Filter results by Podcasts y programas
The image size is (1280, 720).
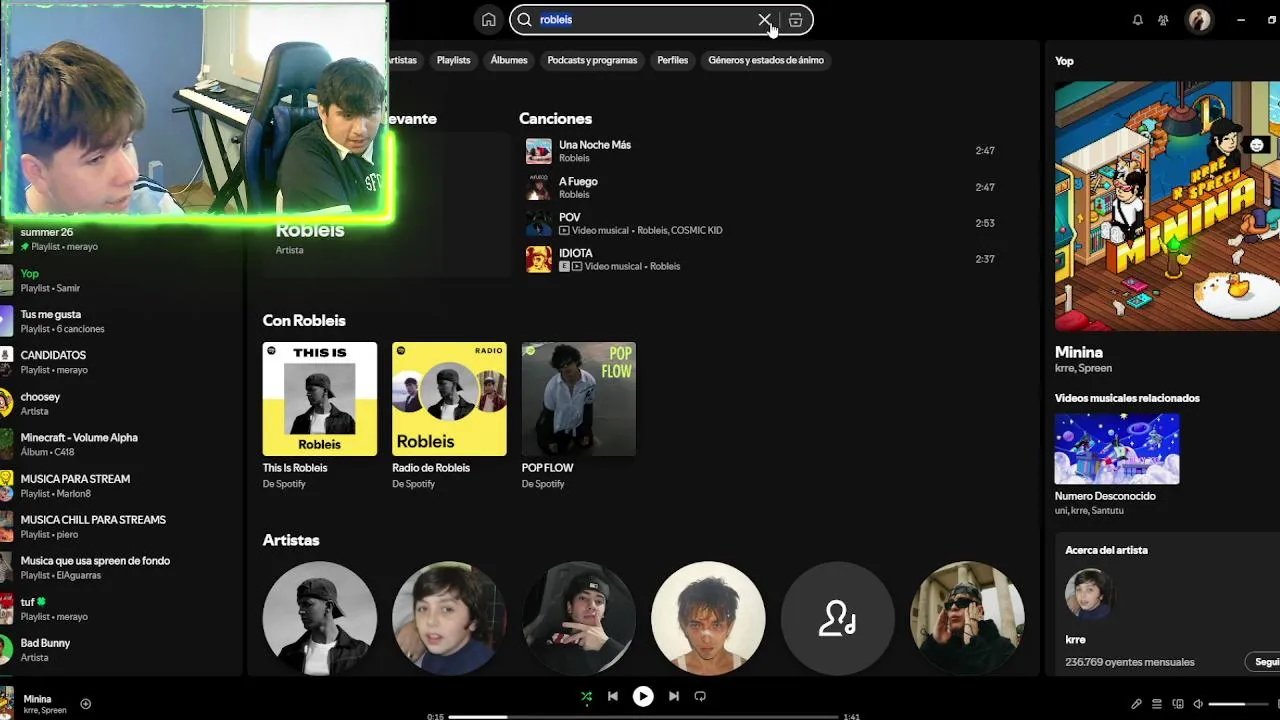[592, 60]
